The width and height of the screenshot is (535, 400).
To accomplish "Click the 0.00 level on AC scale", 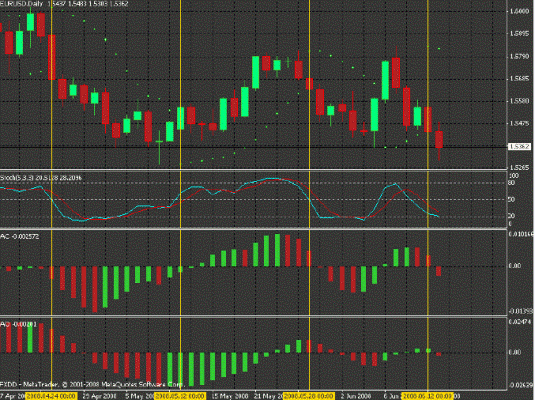I will click(515, 266).
